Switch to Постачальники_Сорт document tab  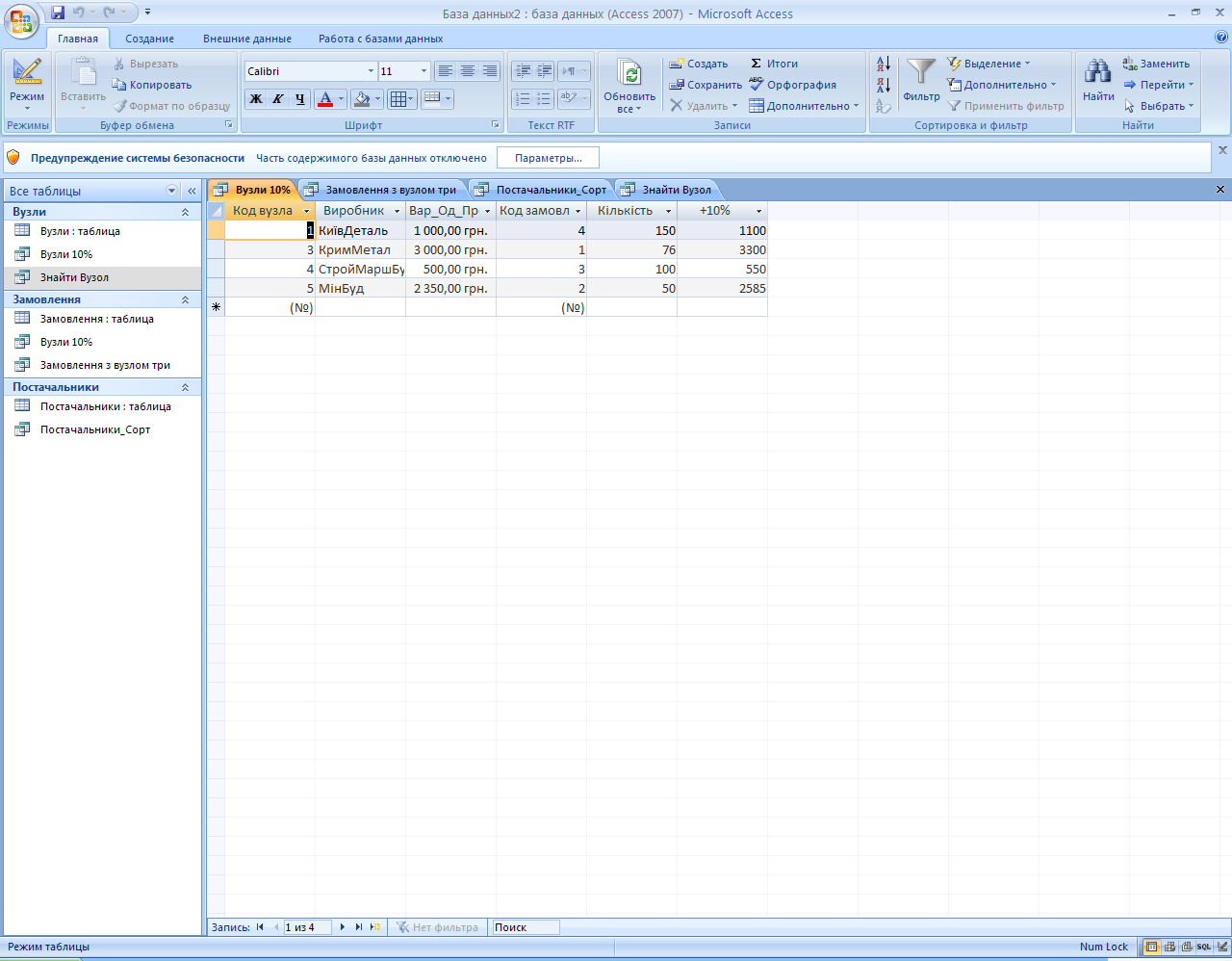[542, 190]
